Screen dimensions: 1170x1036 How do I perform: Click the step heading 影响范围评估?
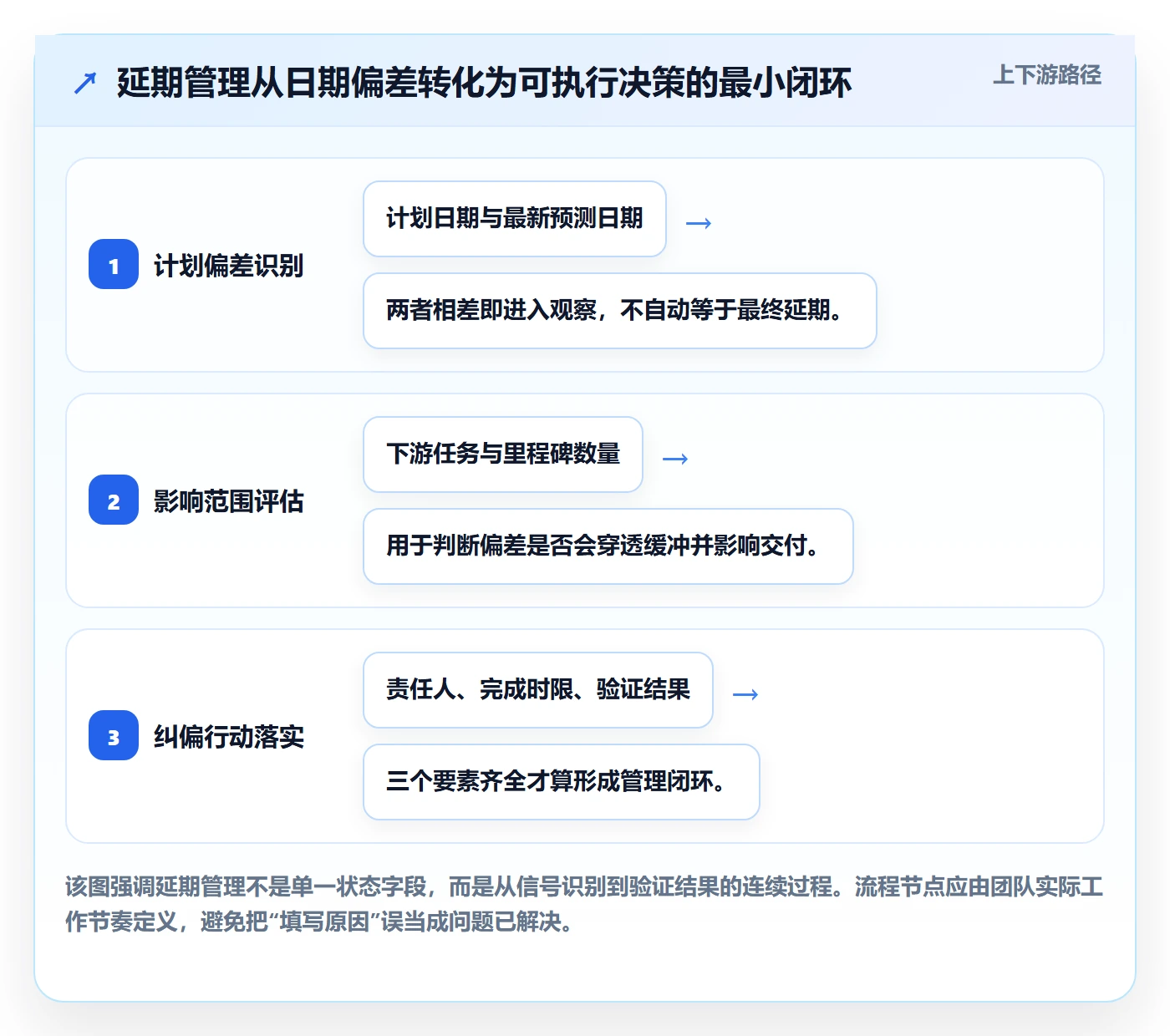[228, 501]
